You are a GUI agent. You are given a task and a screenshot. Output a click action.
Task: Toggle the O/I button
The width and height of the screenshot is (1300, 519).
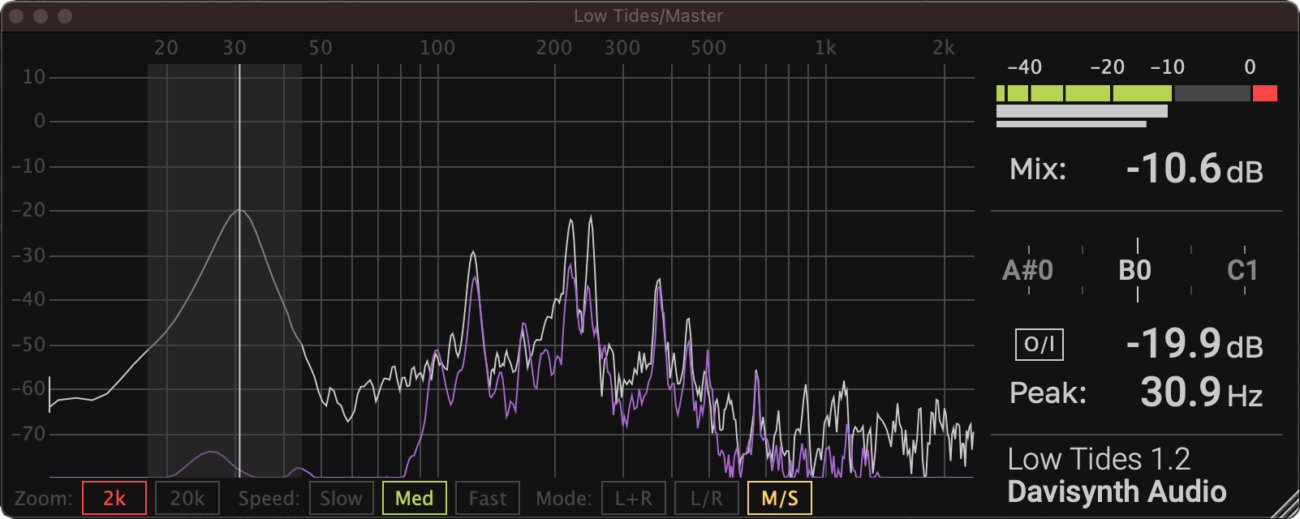1039,345
